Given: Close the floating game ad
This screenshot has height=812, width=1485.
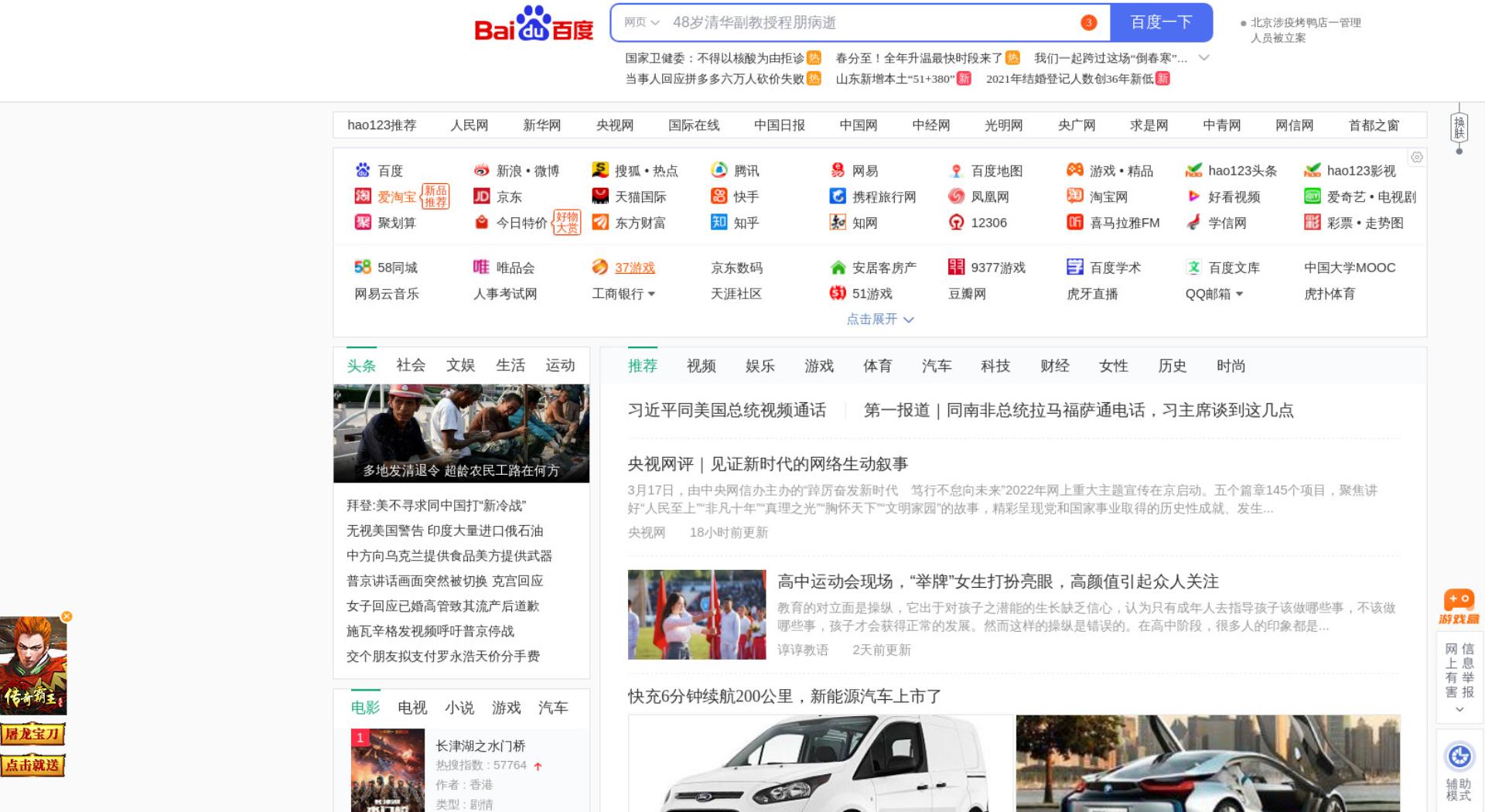Looking at the screenshot, I should 67,616.
